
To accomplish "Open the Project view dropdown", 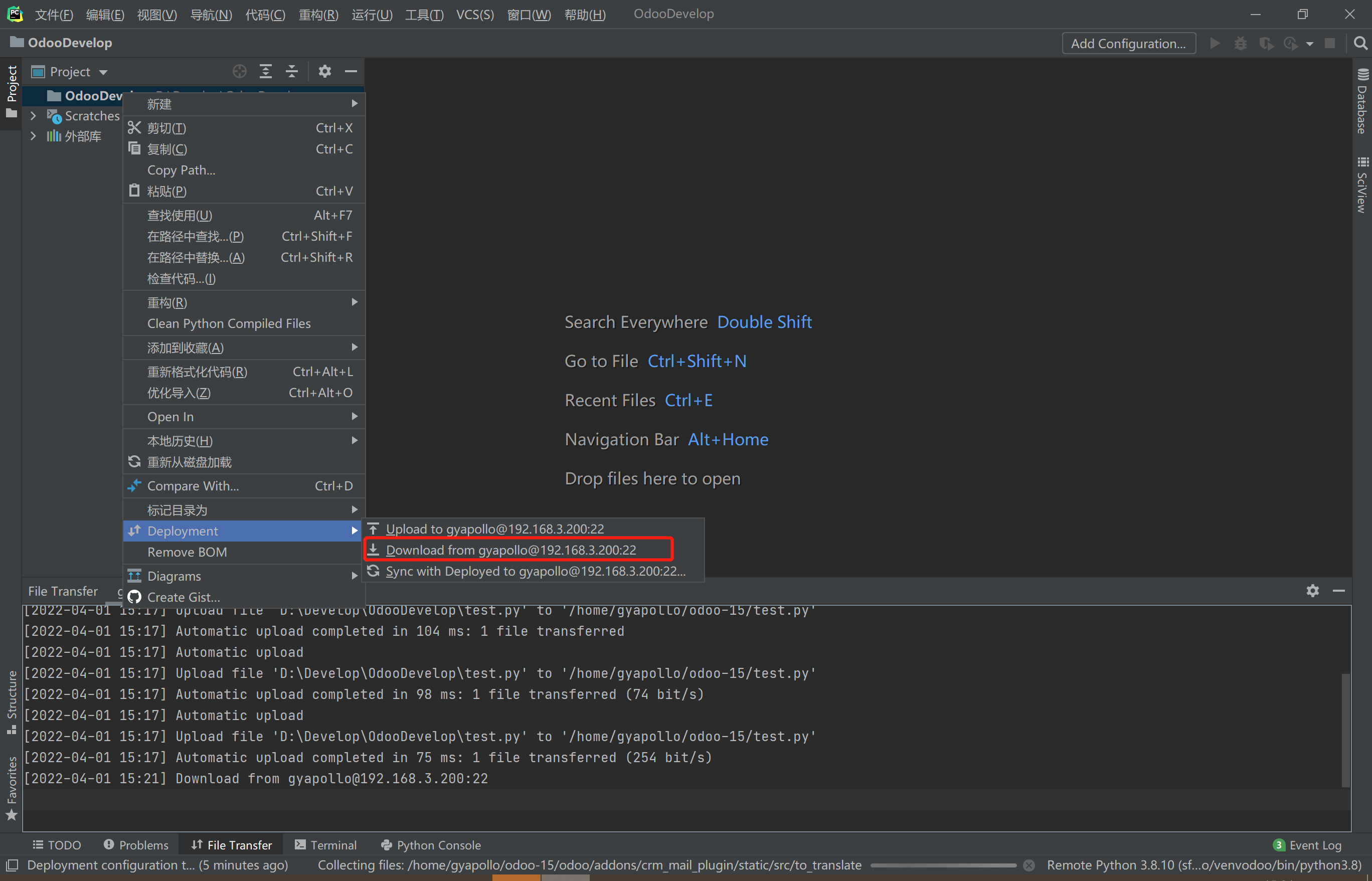I will click(x=70, y=72).
